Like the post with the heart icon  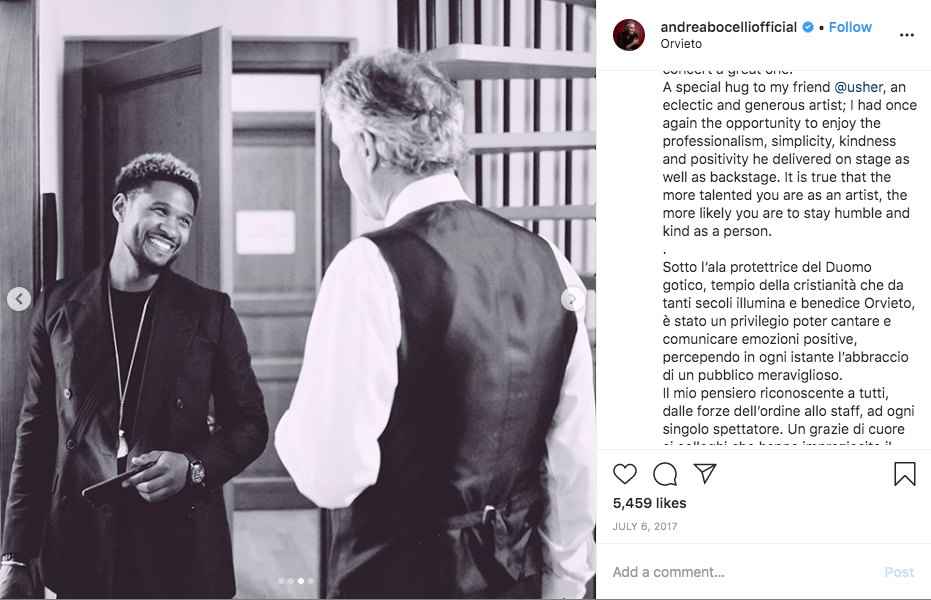[625, 474]
